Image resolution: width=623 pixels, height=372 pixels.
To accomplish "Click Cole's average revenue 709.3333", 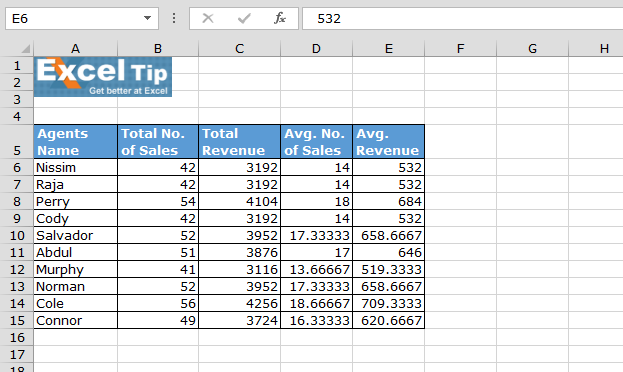I will click(389, 303).
